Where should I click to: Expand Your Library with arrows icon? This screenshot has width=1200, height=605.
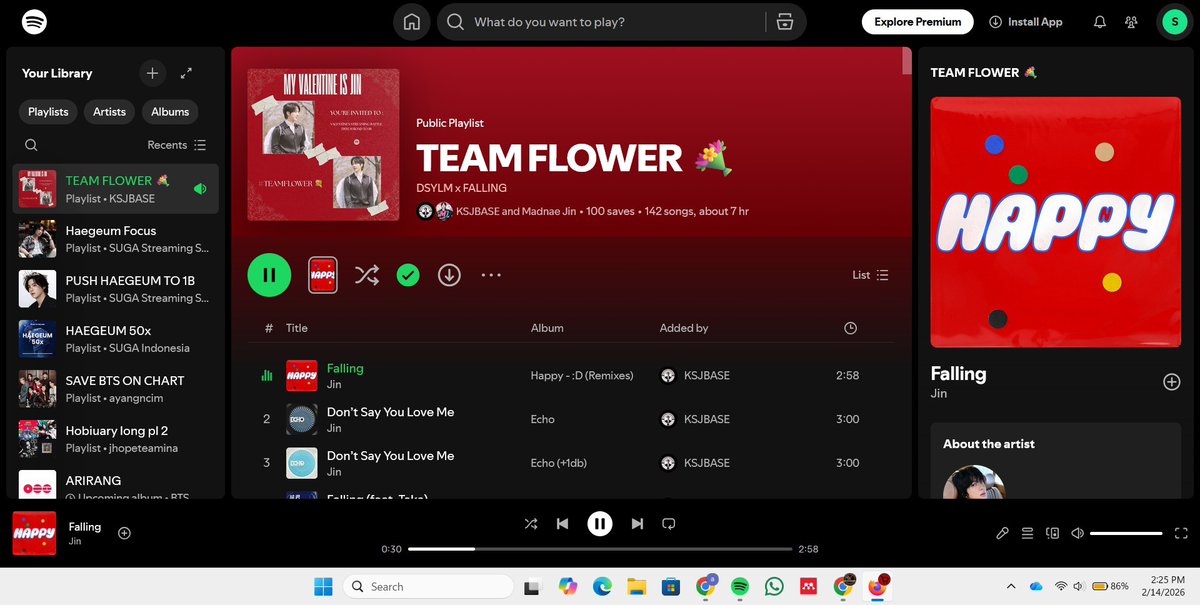click(186, 73)
